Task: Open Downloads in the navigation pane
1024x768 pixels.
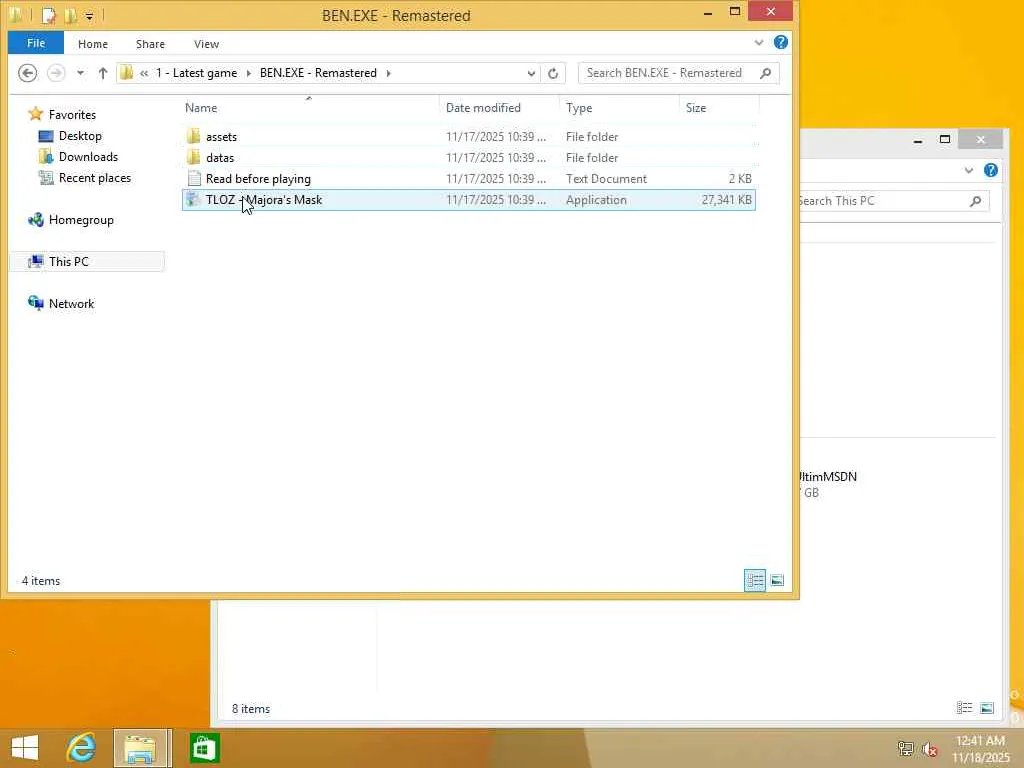Action: click(x=88, y=157)
